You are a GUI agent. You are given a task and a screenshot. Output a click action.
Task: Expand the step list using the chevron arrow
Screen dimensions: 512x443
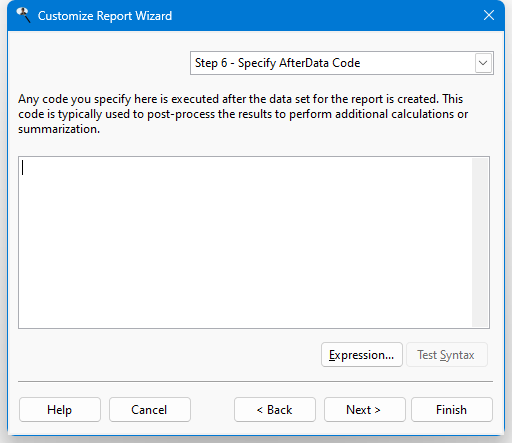pos(483,63)
